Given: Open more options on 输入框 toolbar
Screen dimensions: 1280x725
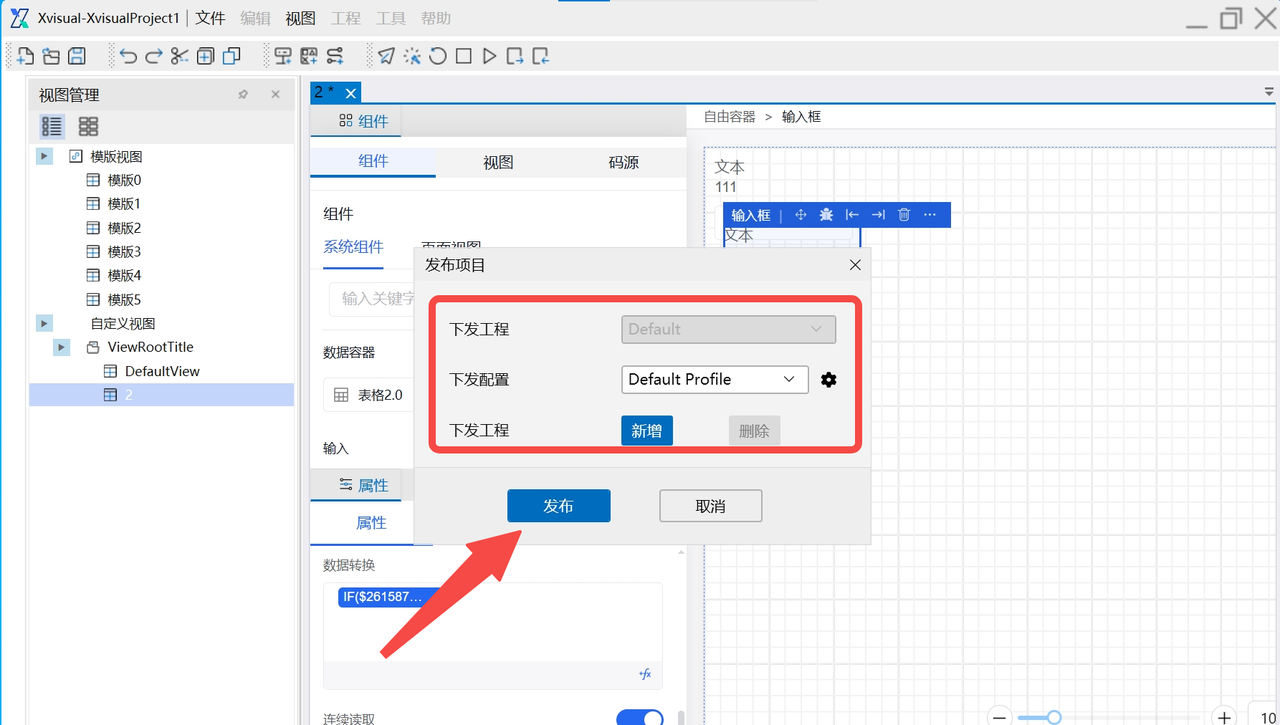Looking at the screenshot, I should [930, 215].
